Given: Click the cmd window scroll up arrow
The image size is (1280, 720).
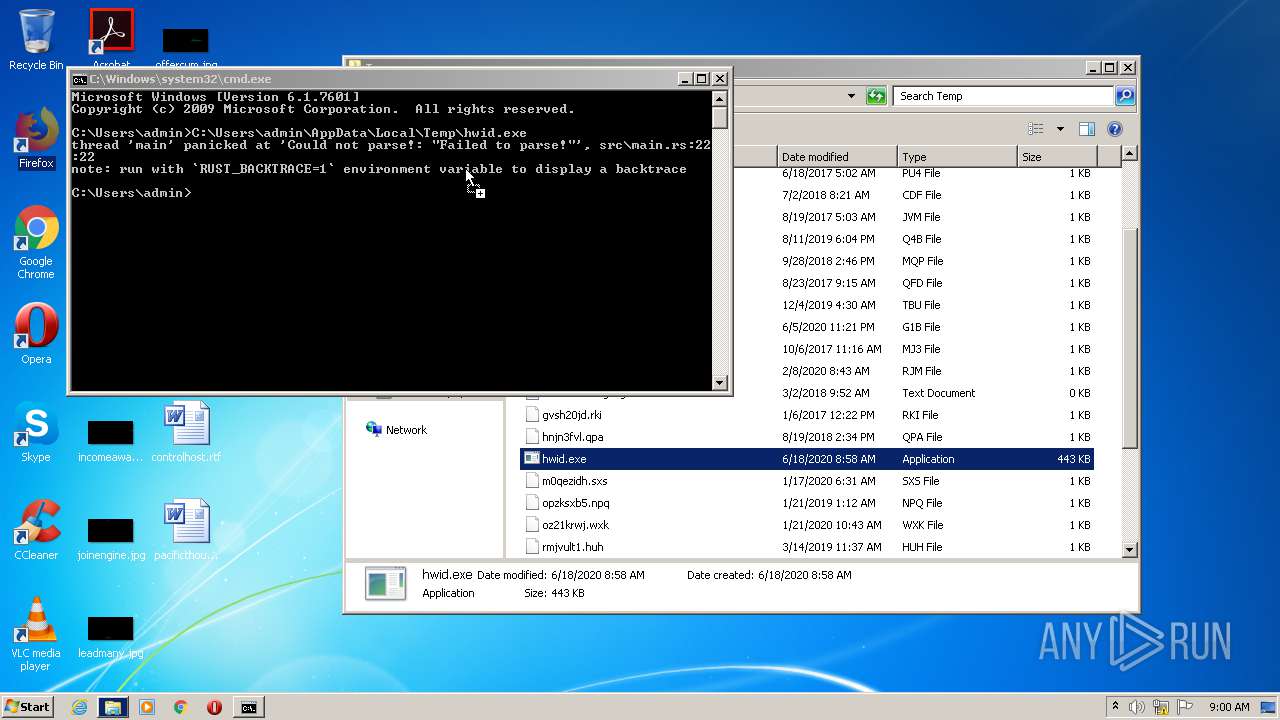Looking at the screenshot, I should (x=719, y=98).
